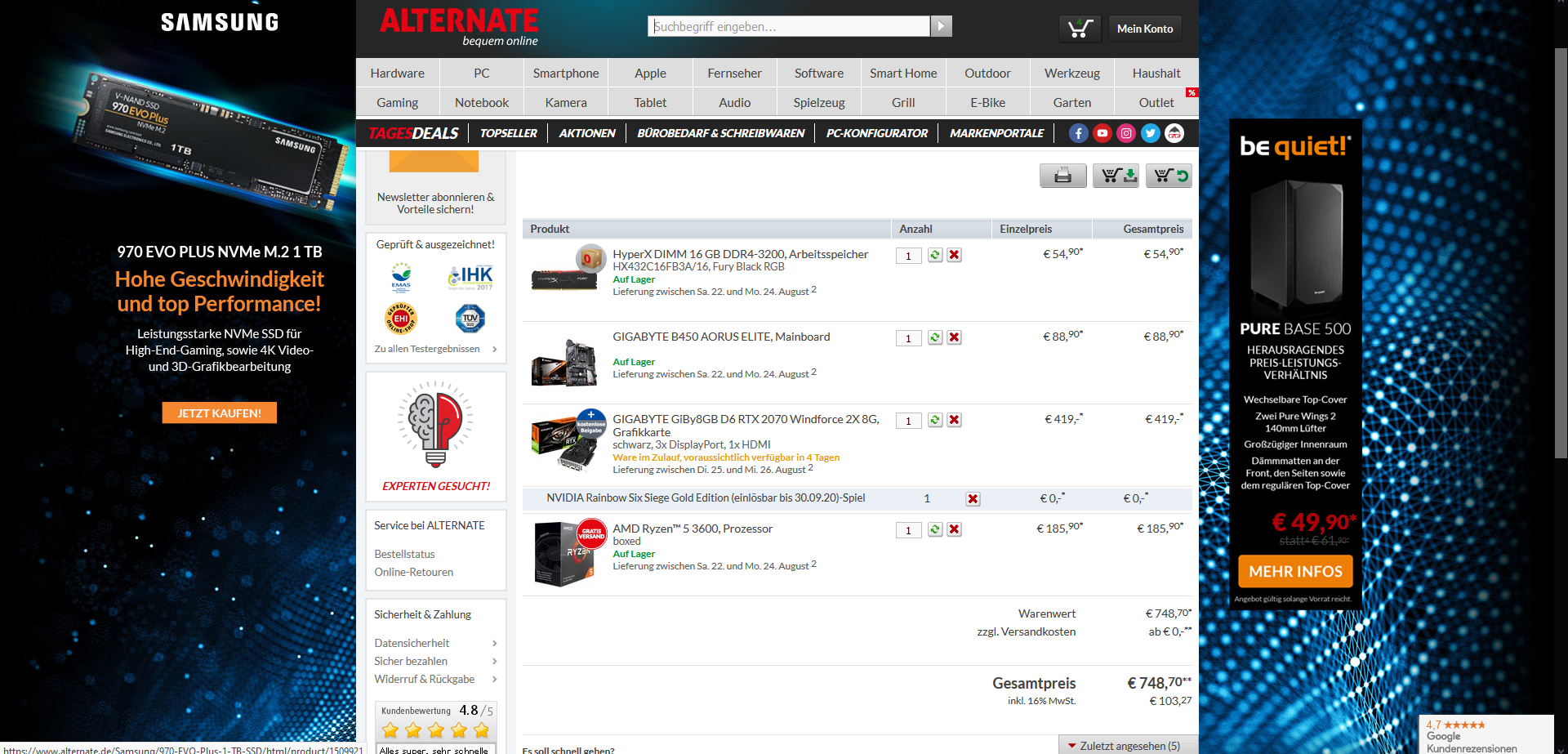
Task: Click the EHI online shop seal
Action: 401,318
